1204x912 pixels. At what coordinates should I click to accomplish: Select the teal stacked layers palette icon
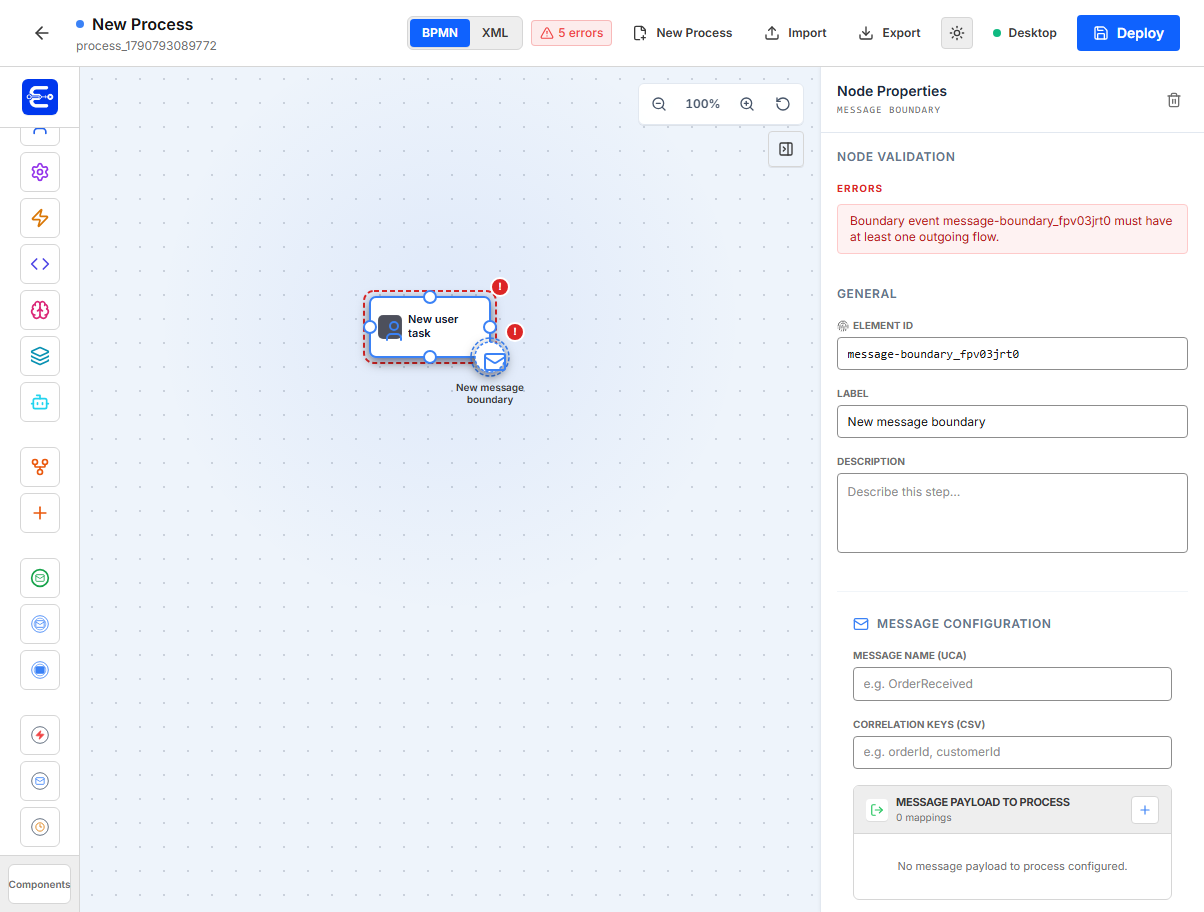coord(40,356)
